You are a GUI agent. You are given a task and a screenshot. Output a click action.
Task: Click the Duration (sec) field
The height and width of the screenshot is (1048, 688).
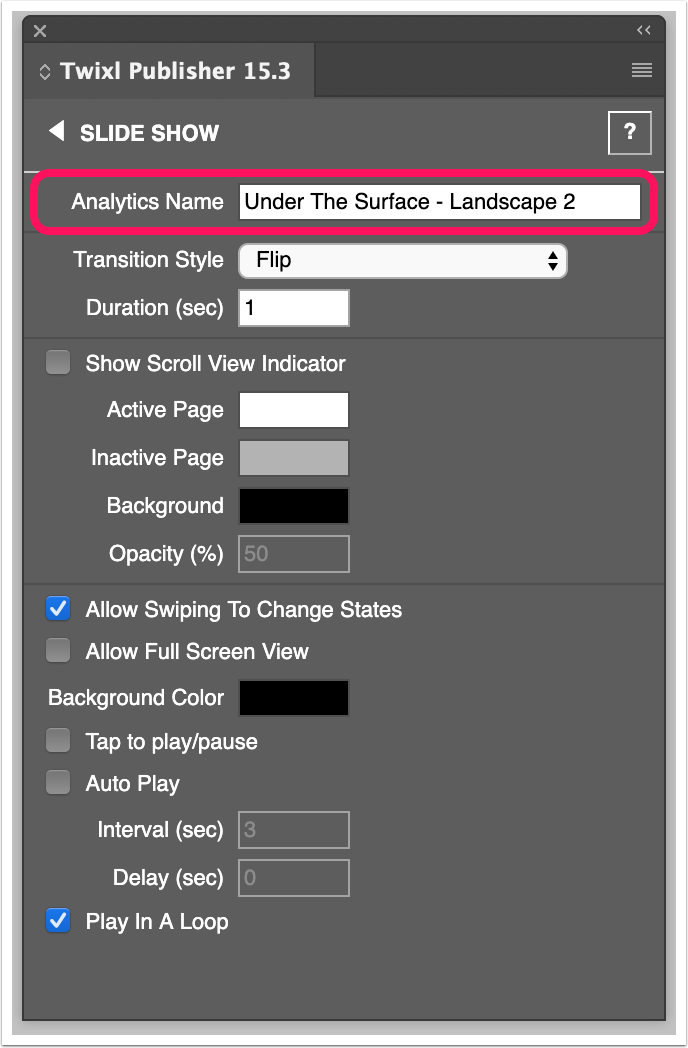point(294,308)
